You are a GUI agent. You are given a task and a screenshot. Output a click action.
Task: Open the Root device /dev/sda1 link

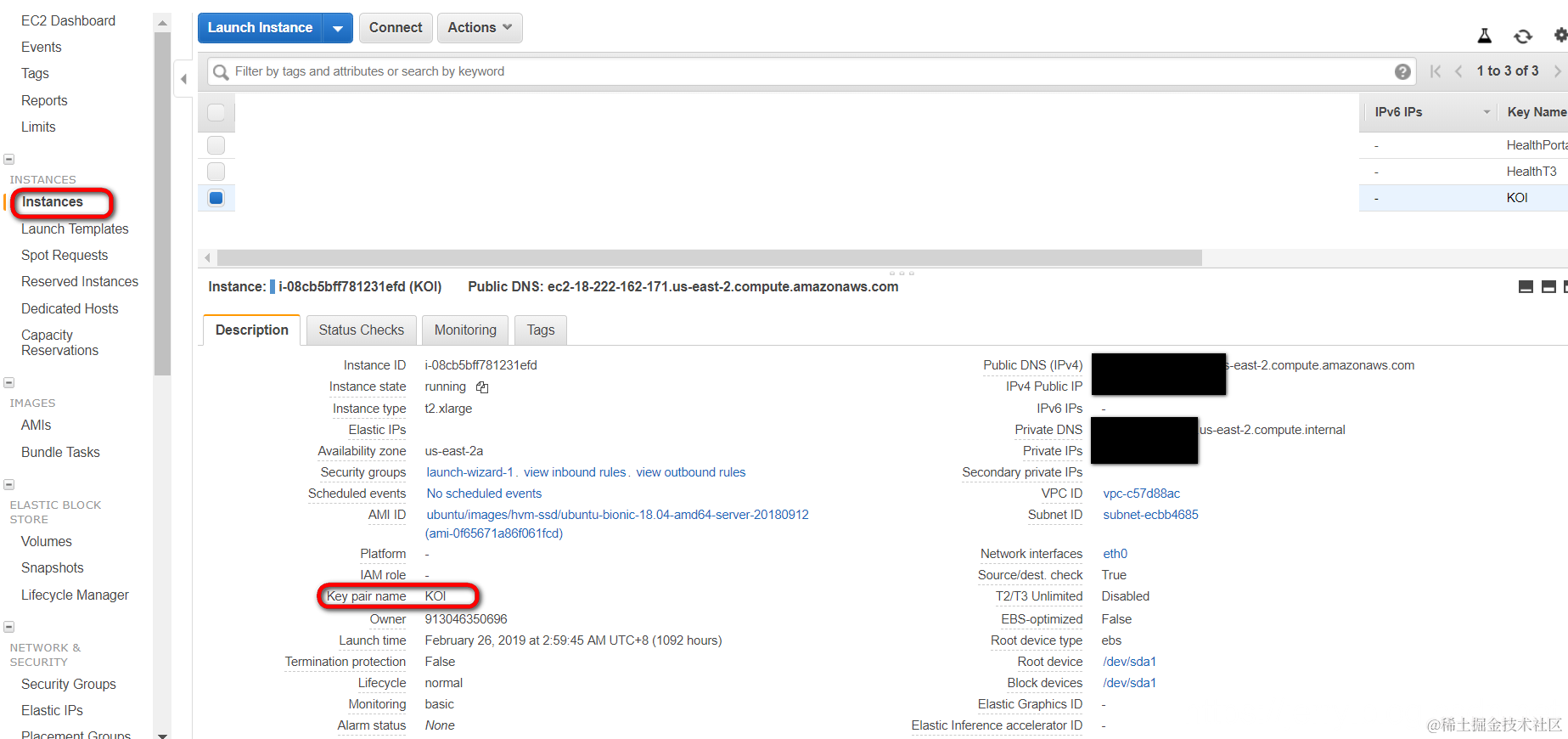pos(1129,662)
